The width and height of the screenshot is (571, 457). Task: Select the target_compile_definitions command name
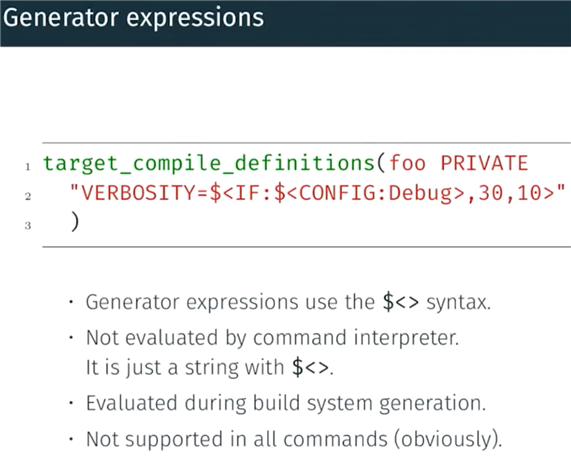pos(209,164)
